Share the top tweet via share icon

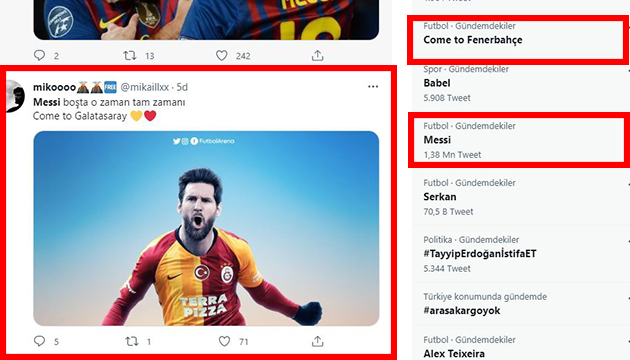pyautogui.click(x=317, y=55)
